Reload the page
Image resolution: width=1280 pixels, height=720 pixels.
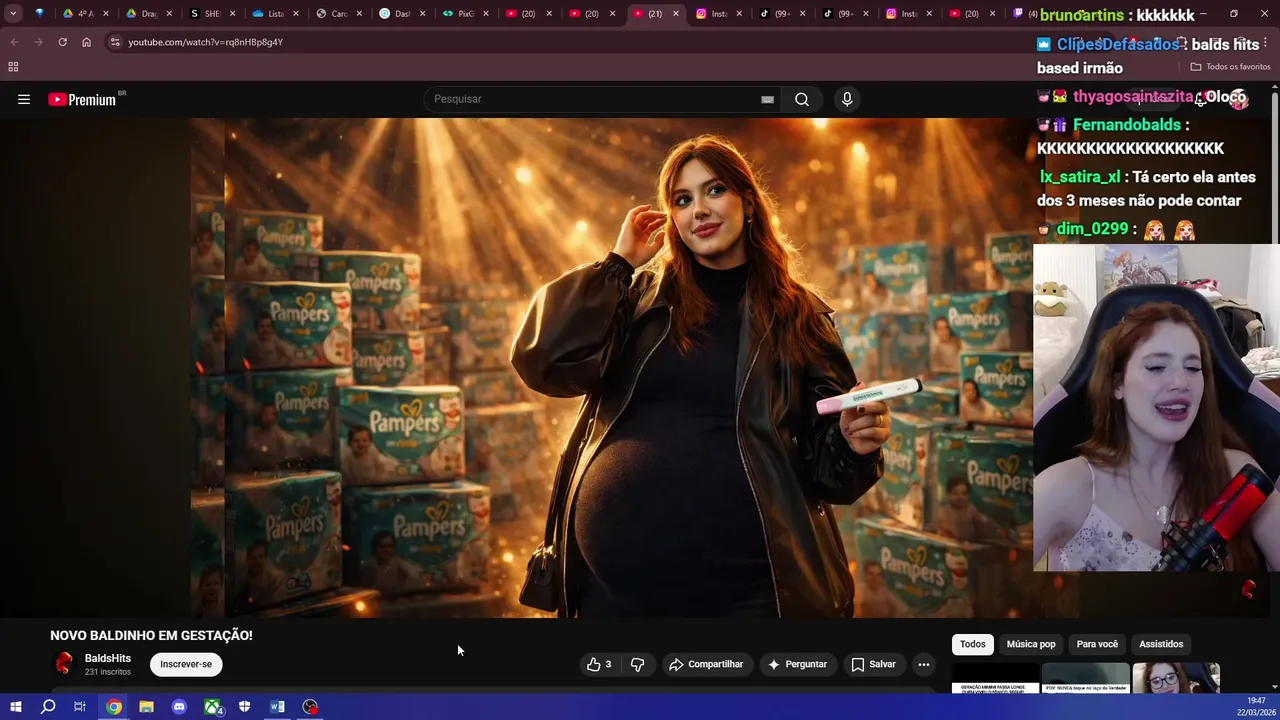[x=62, y=42]
